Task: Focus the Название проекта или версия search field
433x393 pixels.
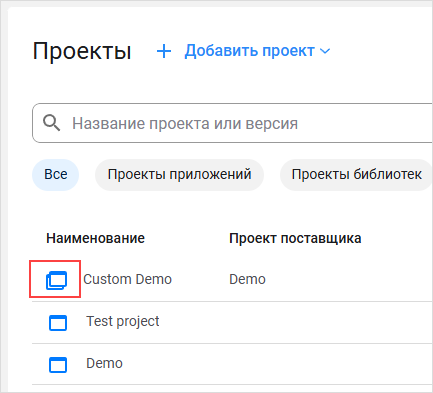Action: coord(232,123)
